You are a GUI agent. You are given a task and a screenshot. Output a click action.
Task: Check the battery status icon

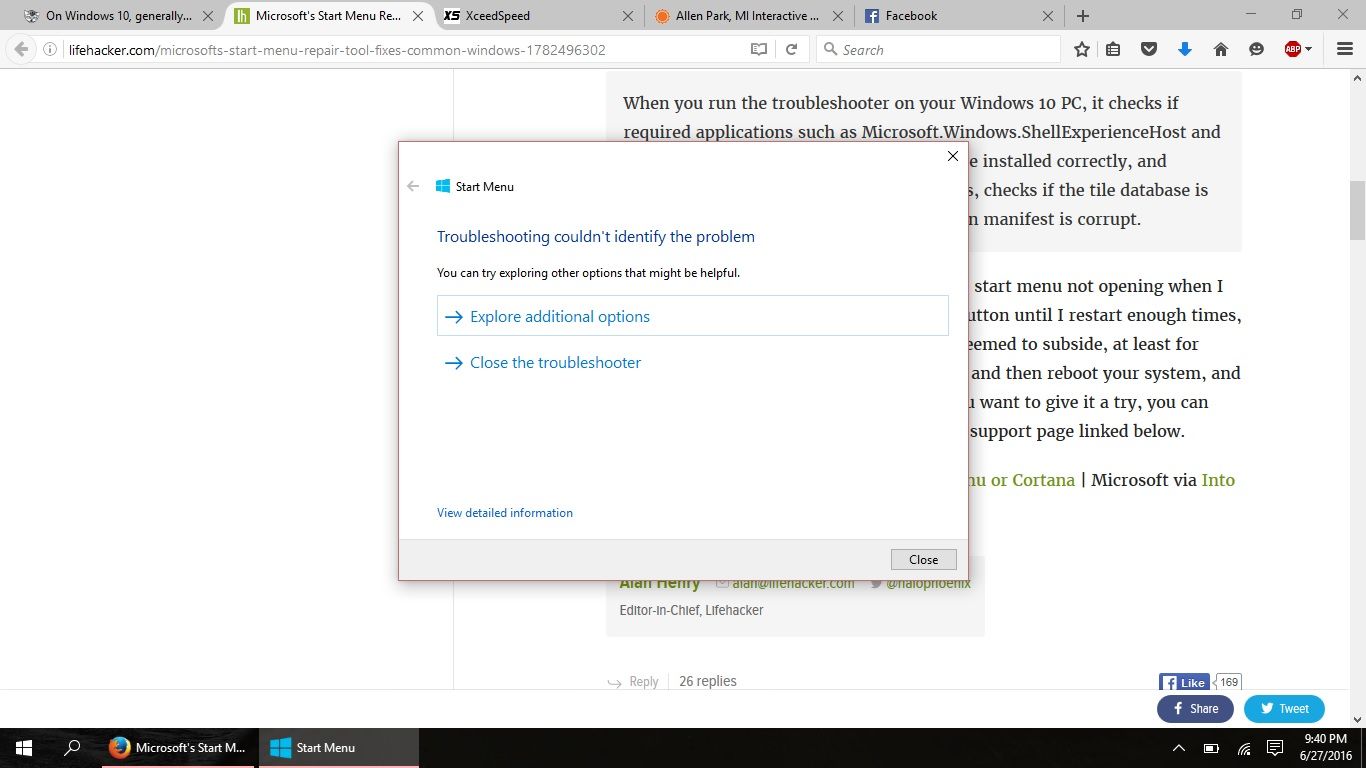click(x=1211, y=748)
